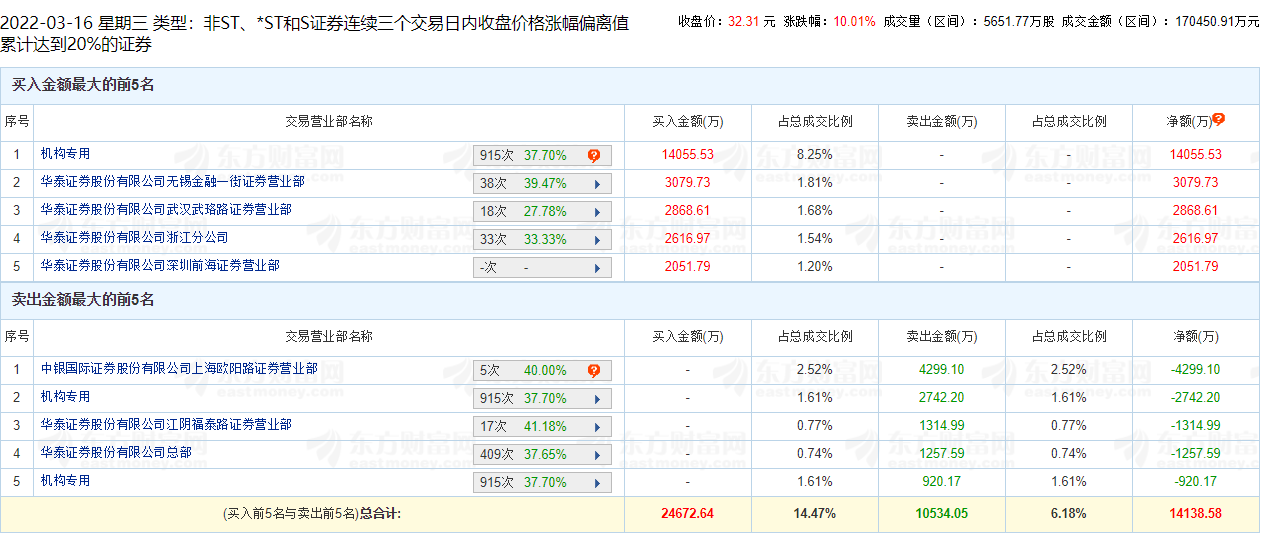Expand stats for 华泰证券总部 via arrow
Image resolution: width=1264 pixels, height=537 pixels.
[597, 455]
